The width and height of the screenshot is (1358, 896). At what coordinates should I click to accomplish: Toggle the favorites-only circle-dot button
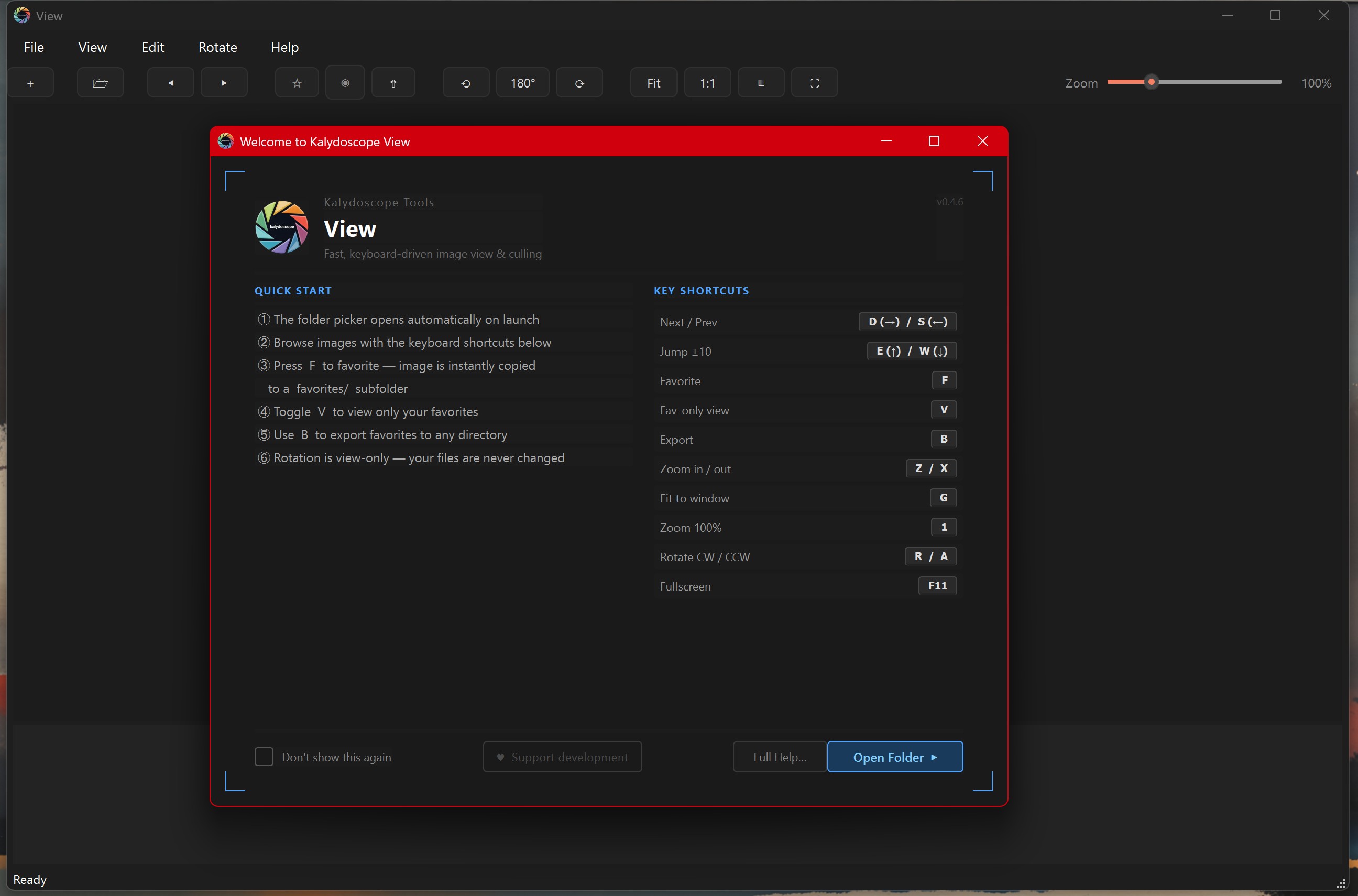click(x=345, y=83)
